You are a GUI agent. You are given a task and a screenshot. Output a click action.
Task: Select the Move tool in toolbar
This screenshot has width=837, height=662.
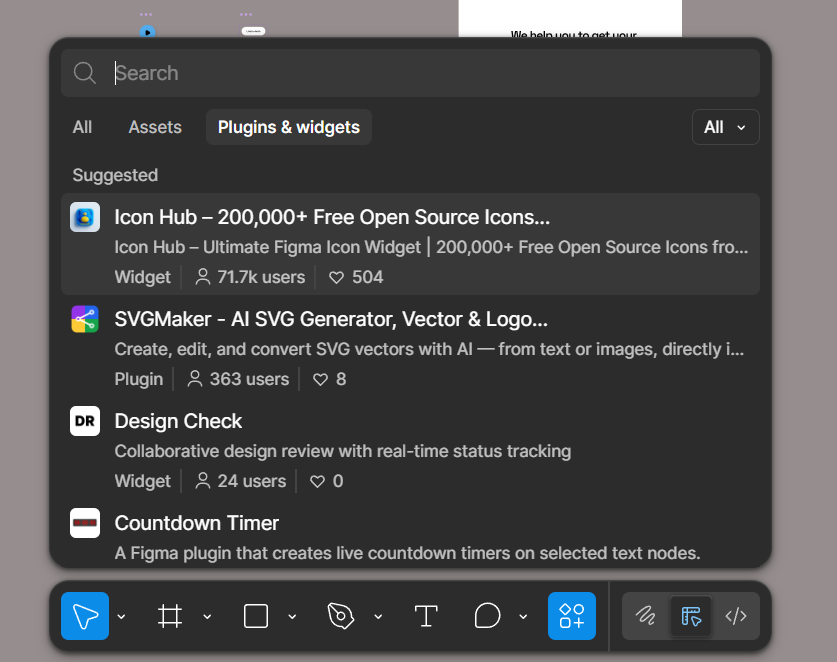85,616
